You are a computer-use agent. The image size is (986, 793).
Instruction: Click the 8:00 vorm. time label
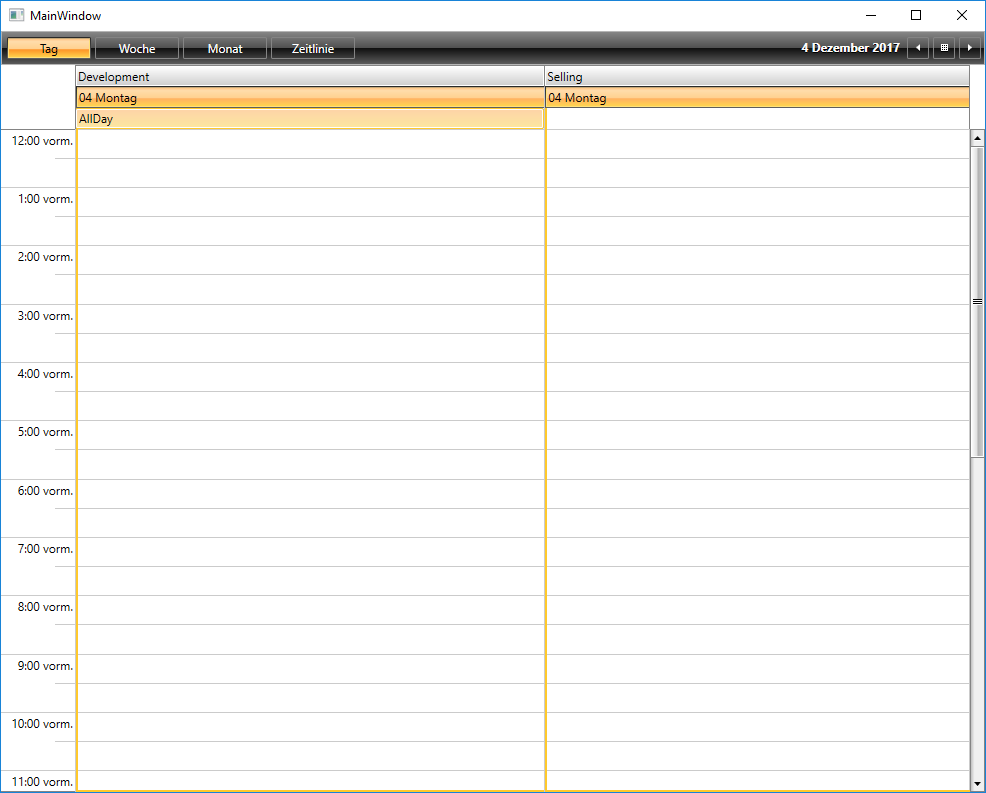pyautogui.click(x=45, y=607)
